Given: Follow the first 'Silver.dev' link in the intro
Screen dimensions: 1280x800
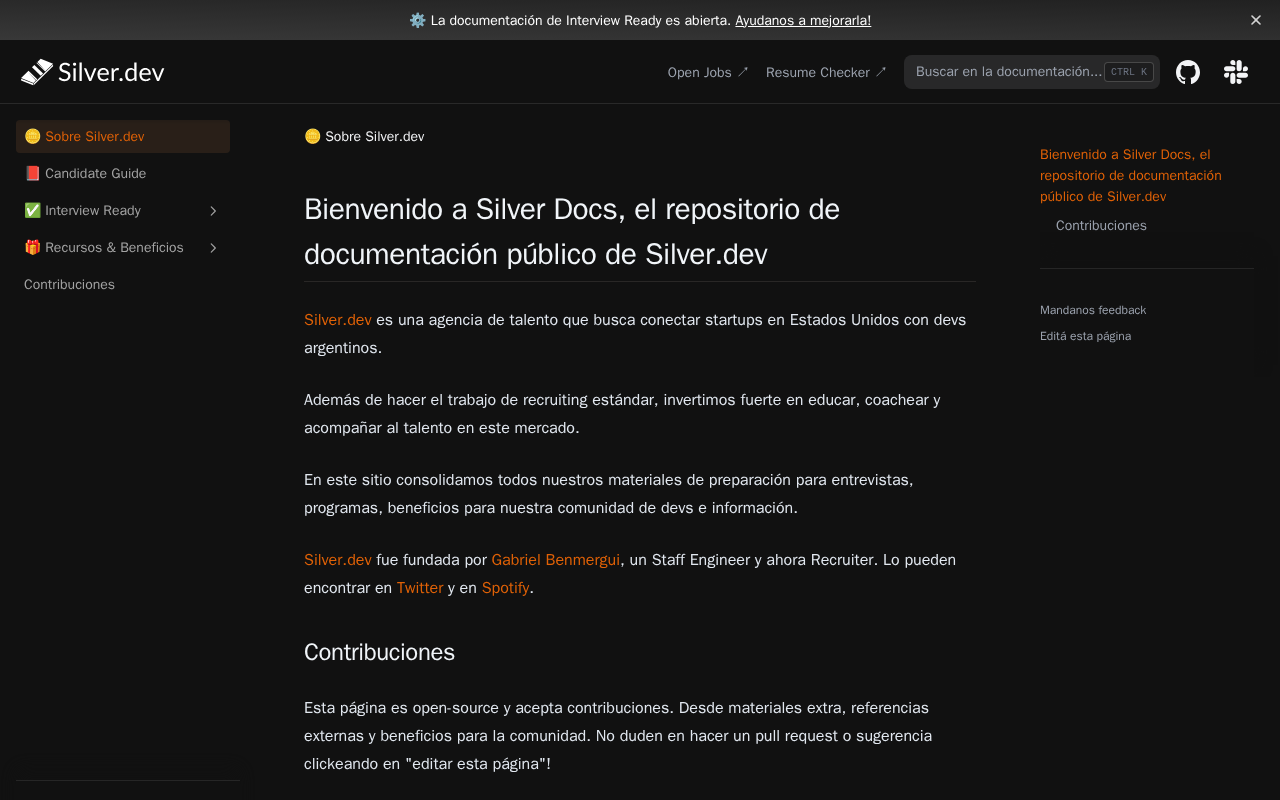Looking at the screenshot, I should coord(338,320).
